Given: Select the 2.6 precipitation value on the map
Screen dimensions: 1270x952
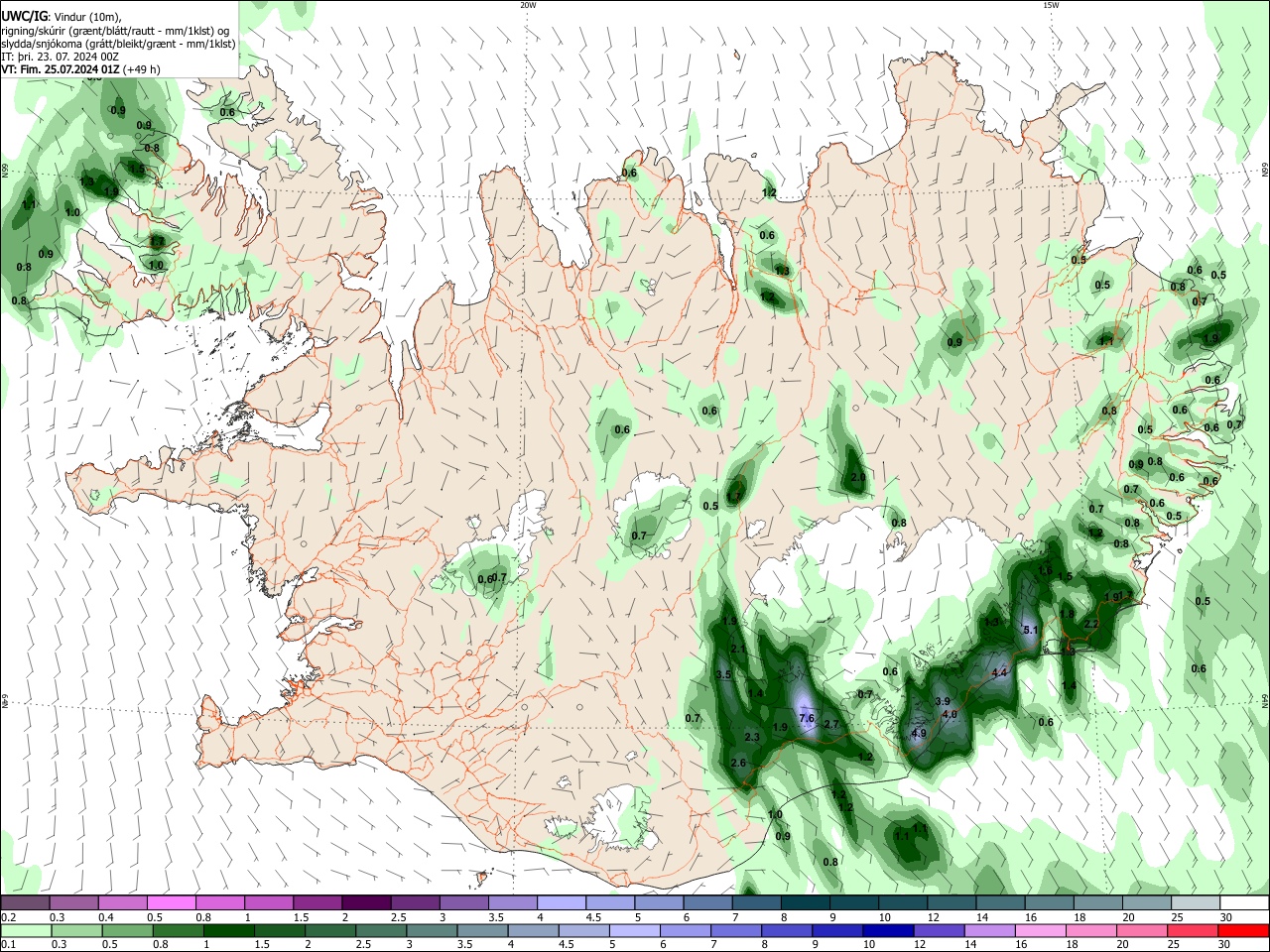Looking at the screenshot, I should click(x=738, y=763).
